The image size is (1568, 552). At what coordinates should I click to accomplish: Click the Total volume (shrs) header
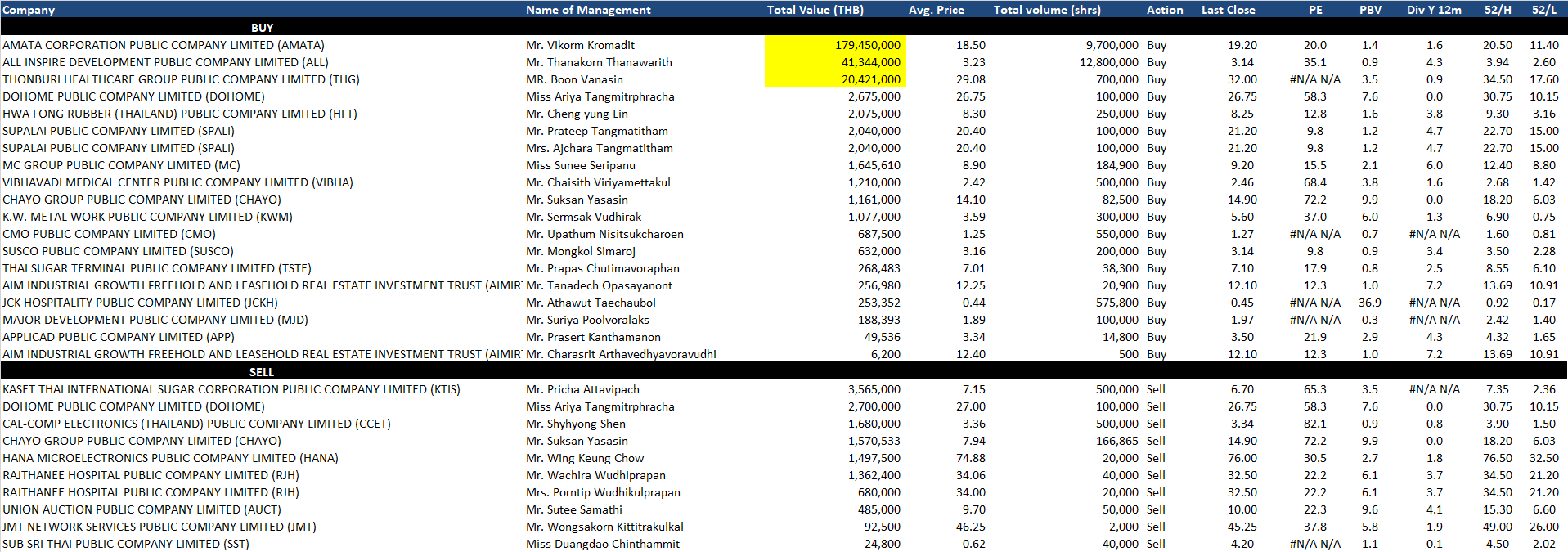[1047, 10]
